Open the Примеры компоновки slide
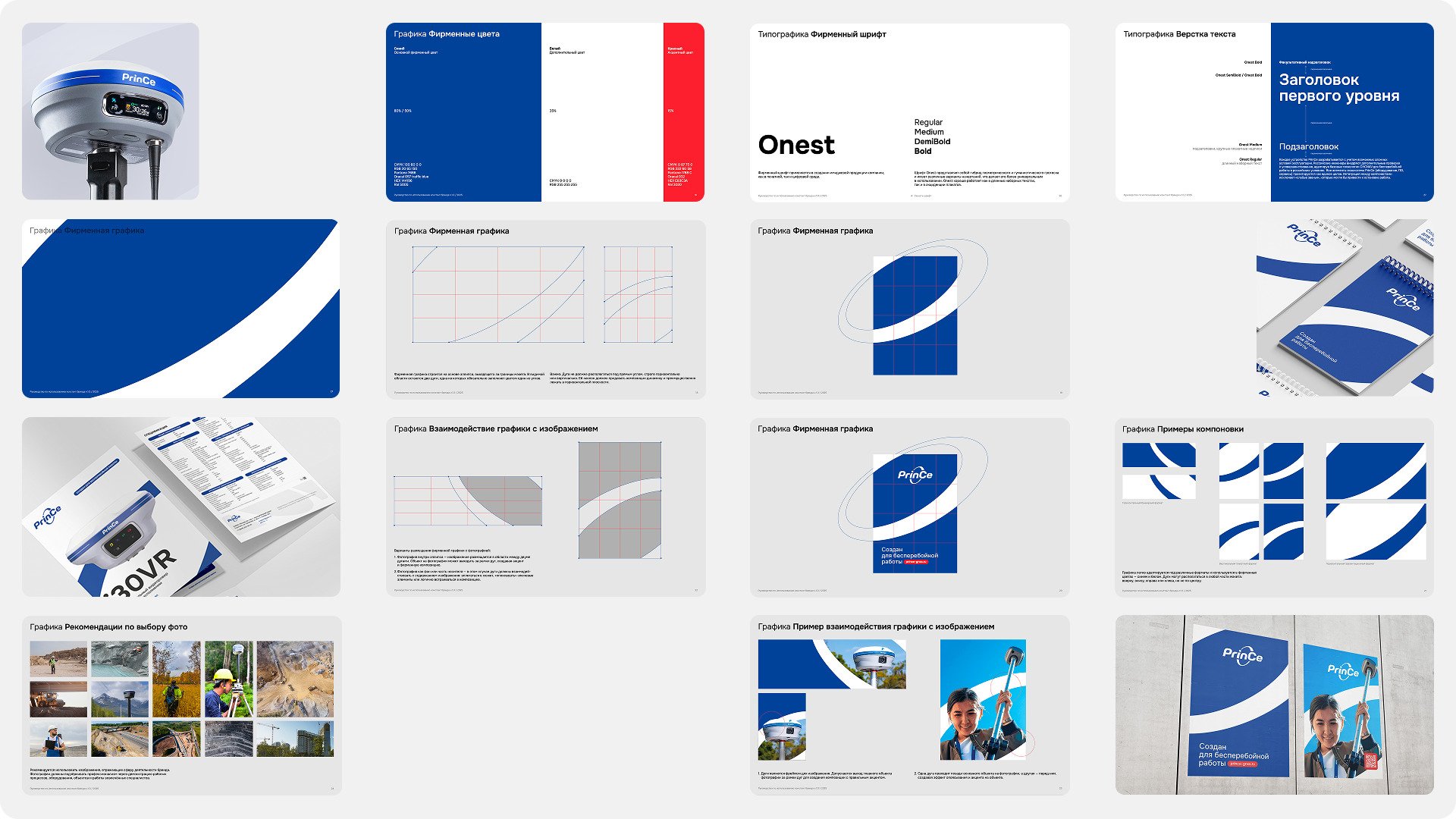Viewport: 1456px width, 819px height. pyautogui.click(x=1274, y=507)
